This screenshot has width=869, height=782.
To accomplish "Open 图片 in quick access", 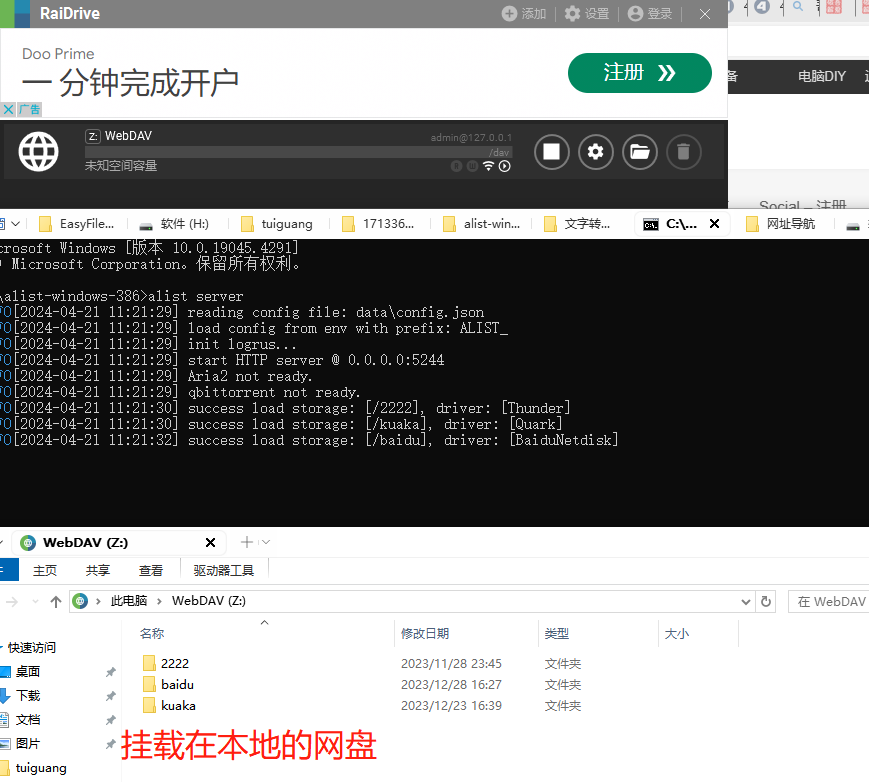I will pyautogui.click(x=28, y=743).
